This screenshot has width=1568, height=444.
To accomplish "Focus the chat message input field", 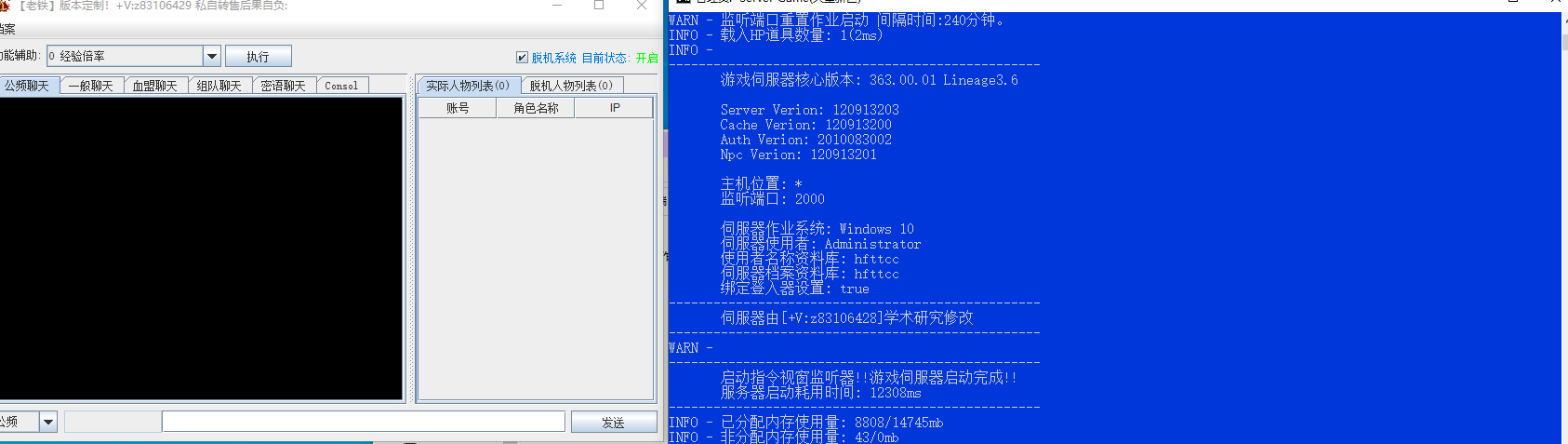I will click(363, 422).
